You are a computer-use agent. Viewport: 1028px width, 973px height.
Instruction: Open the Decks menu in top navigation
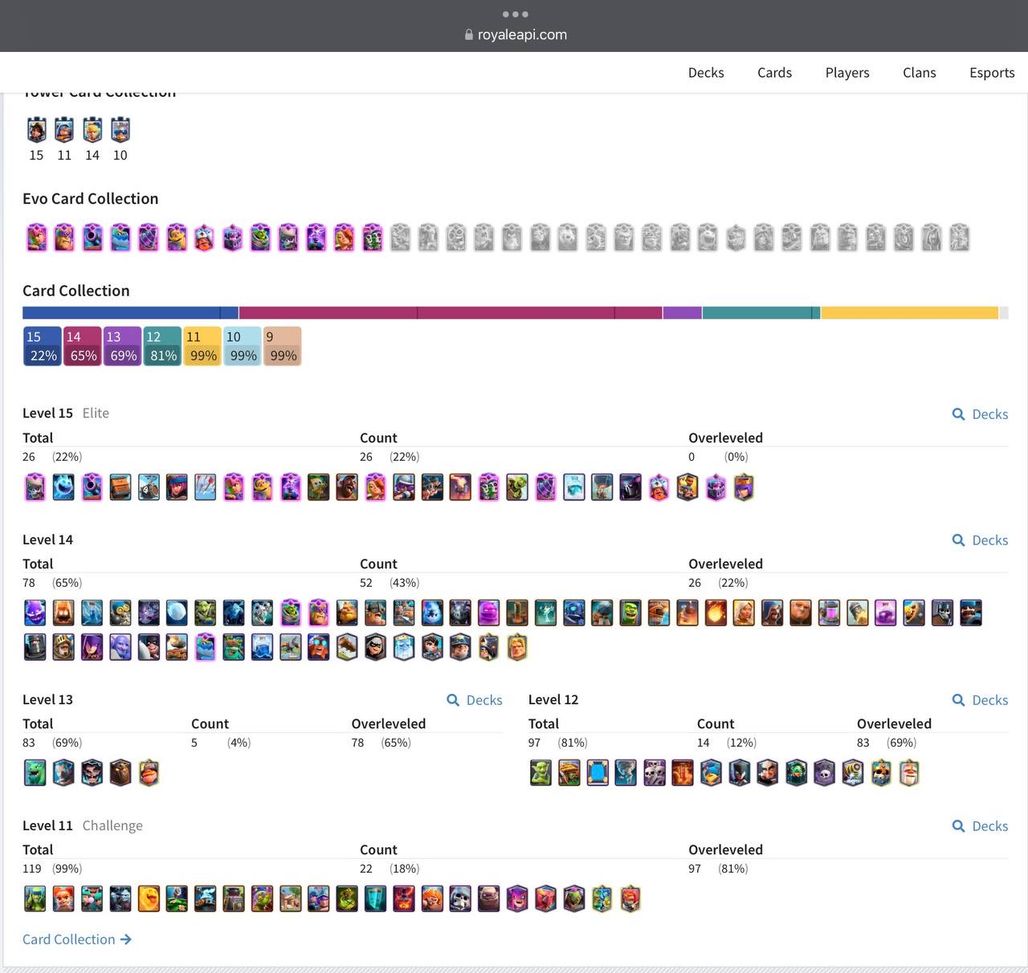click(x=705, y=72)
